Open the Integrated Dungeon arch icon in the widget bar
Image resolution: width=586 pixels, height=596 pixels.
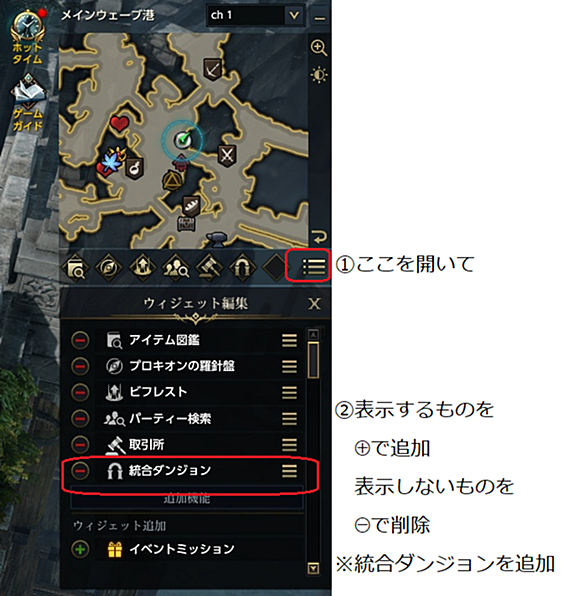(x=243, y=267)
